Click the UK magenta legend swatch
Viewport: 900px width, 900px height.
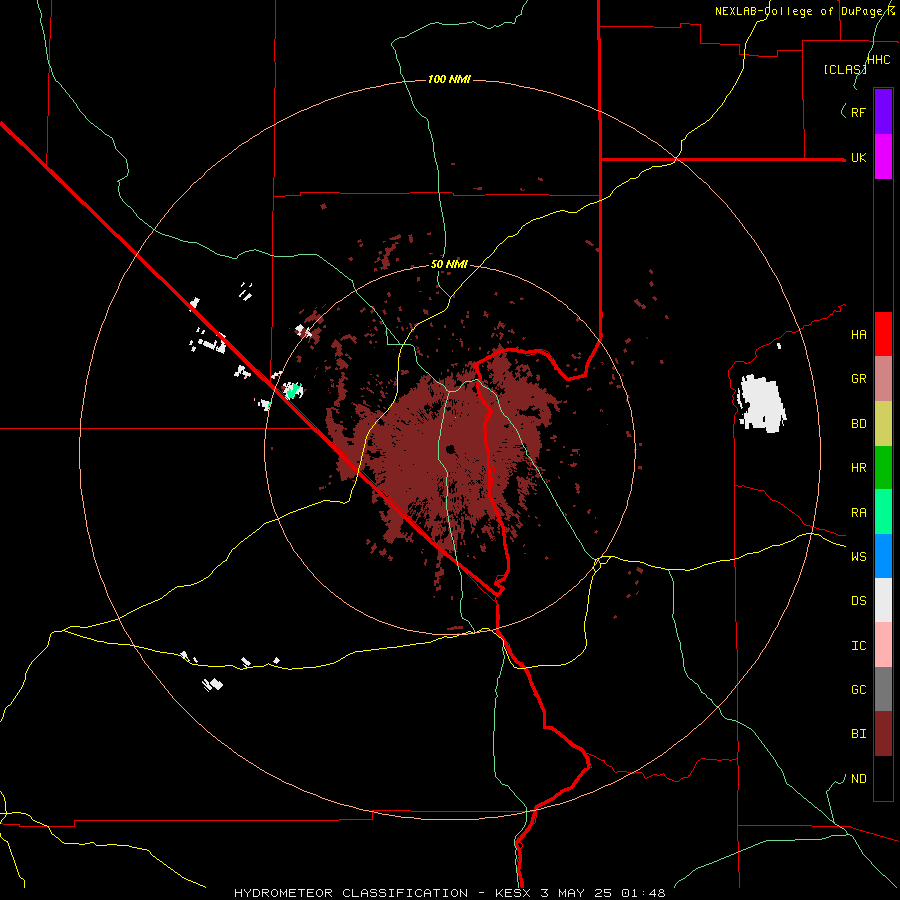click(883, 157)
